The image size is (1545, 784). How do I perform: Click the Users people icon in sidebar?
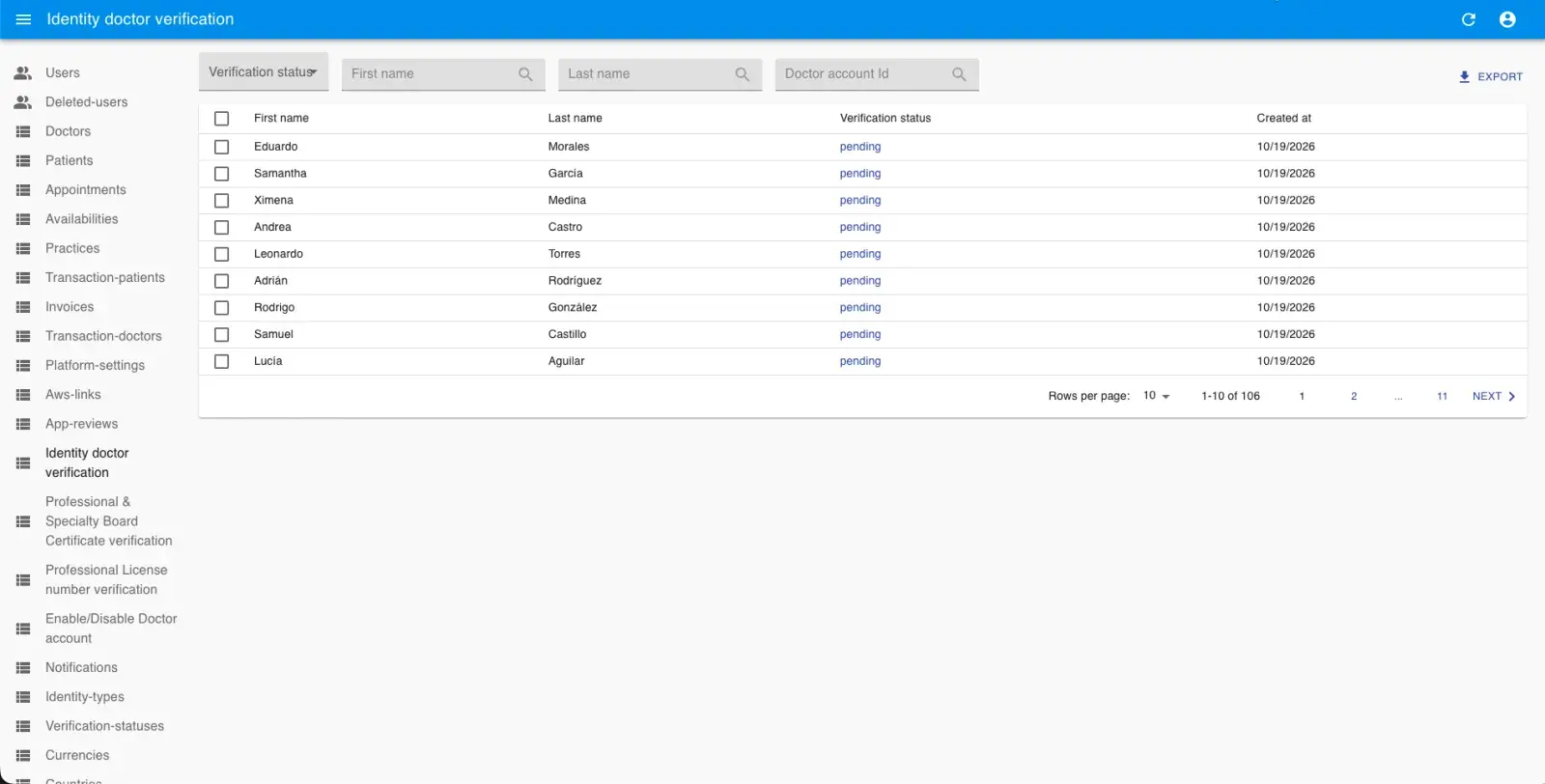tap(23, 72)
